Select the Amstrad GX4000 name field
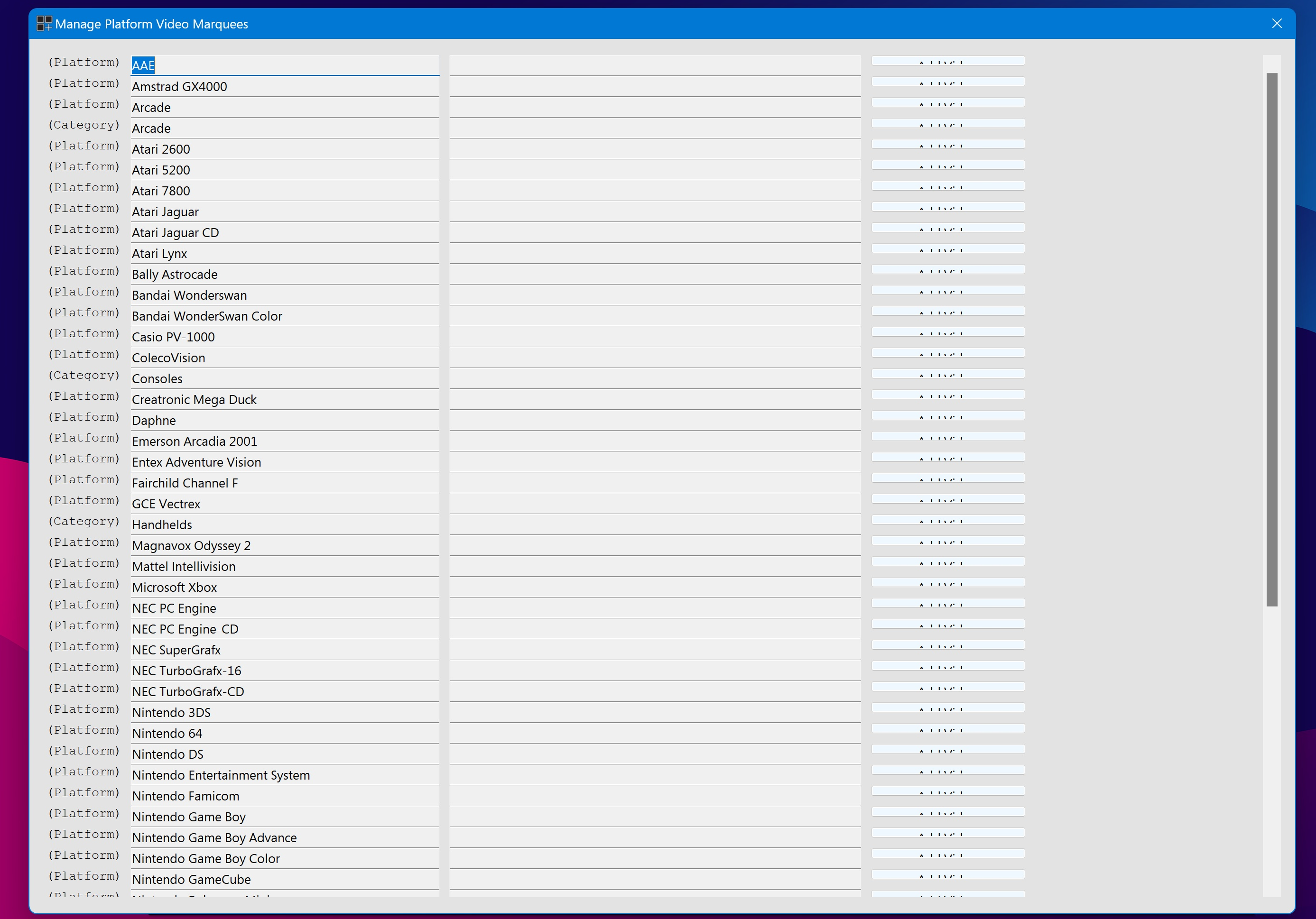The image size is (1316, 919). pyautogui.click(x=285, y=86)
